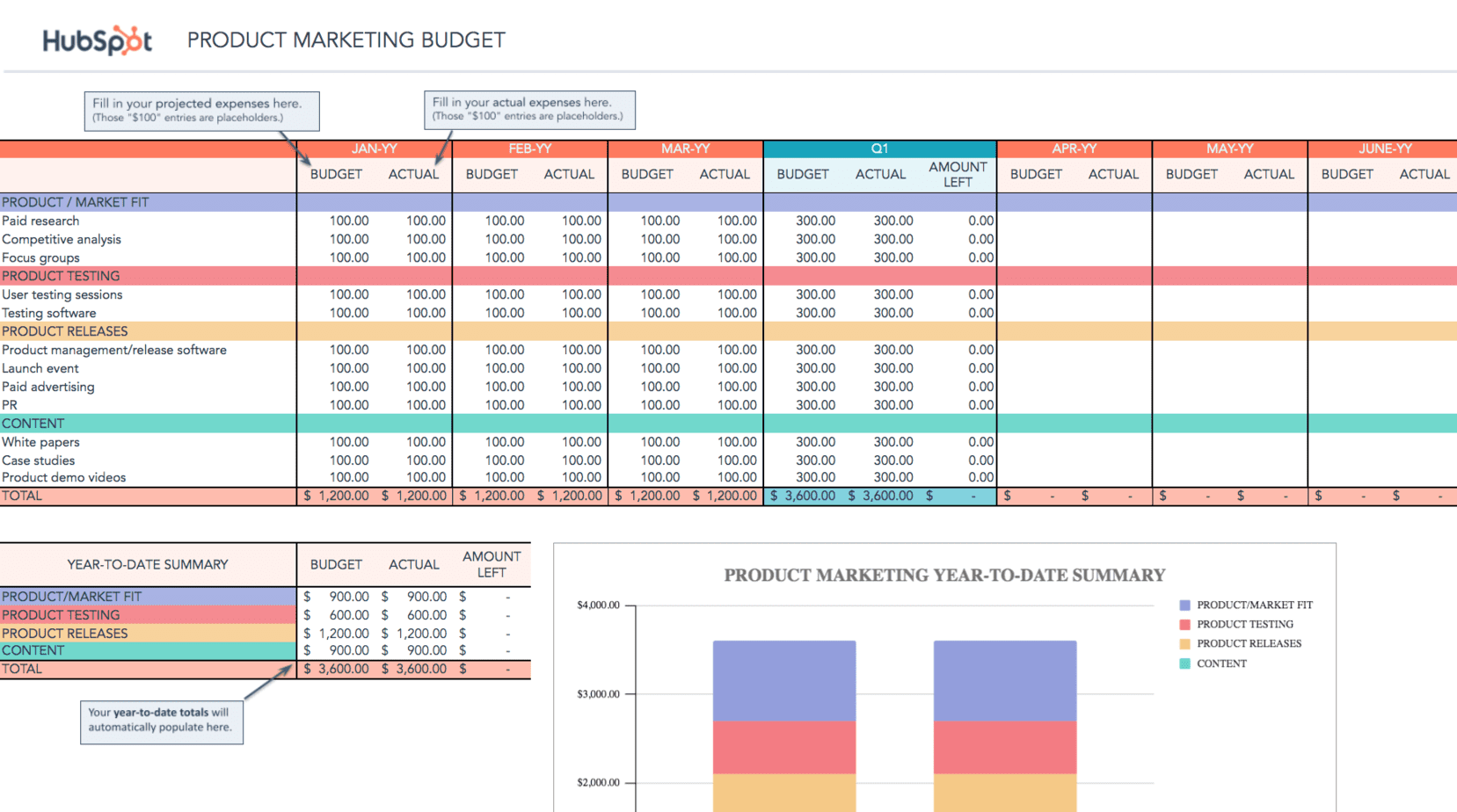The width and height of the screenshot is (1457, 812).
Task: Select the CONTENT section header row
Action: click(33, 423)
